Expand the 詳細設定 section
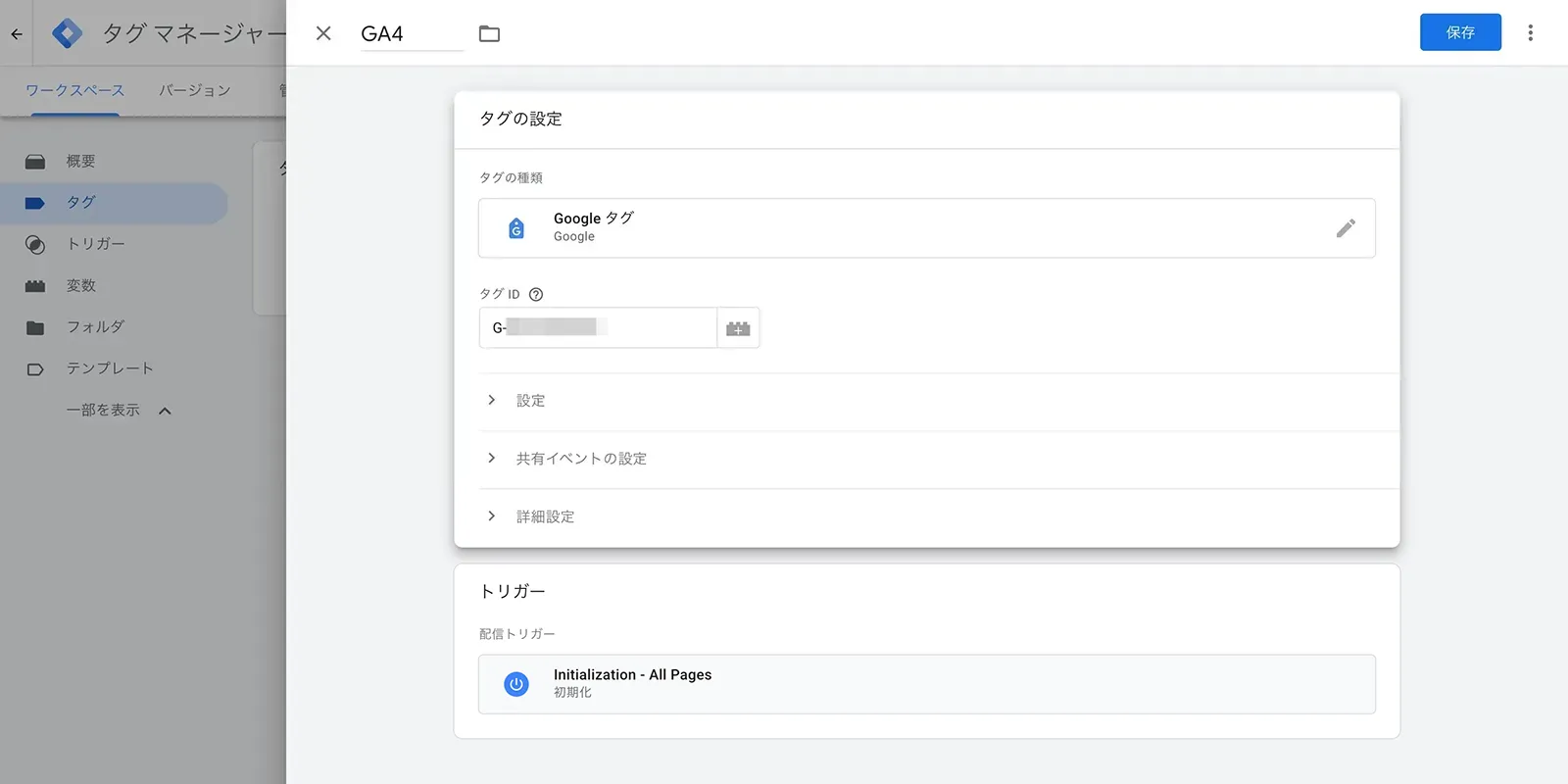Image resolution: width=1568 pixels, height=784 pixels. click(938, 516)
